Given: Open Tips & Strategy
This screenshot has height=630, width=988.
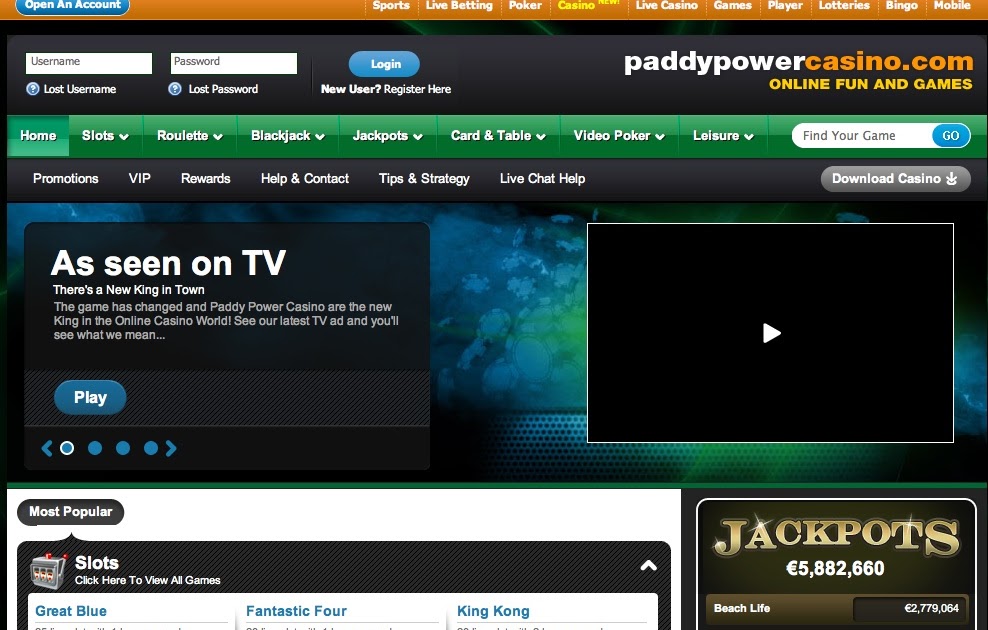Looking at the screenshot, I should [x=424, y=179].
